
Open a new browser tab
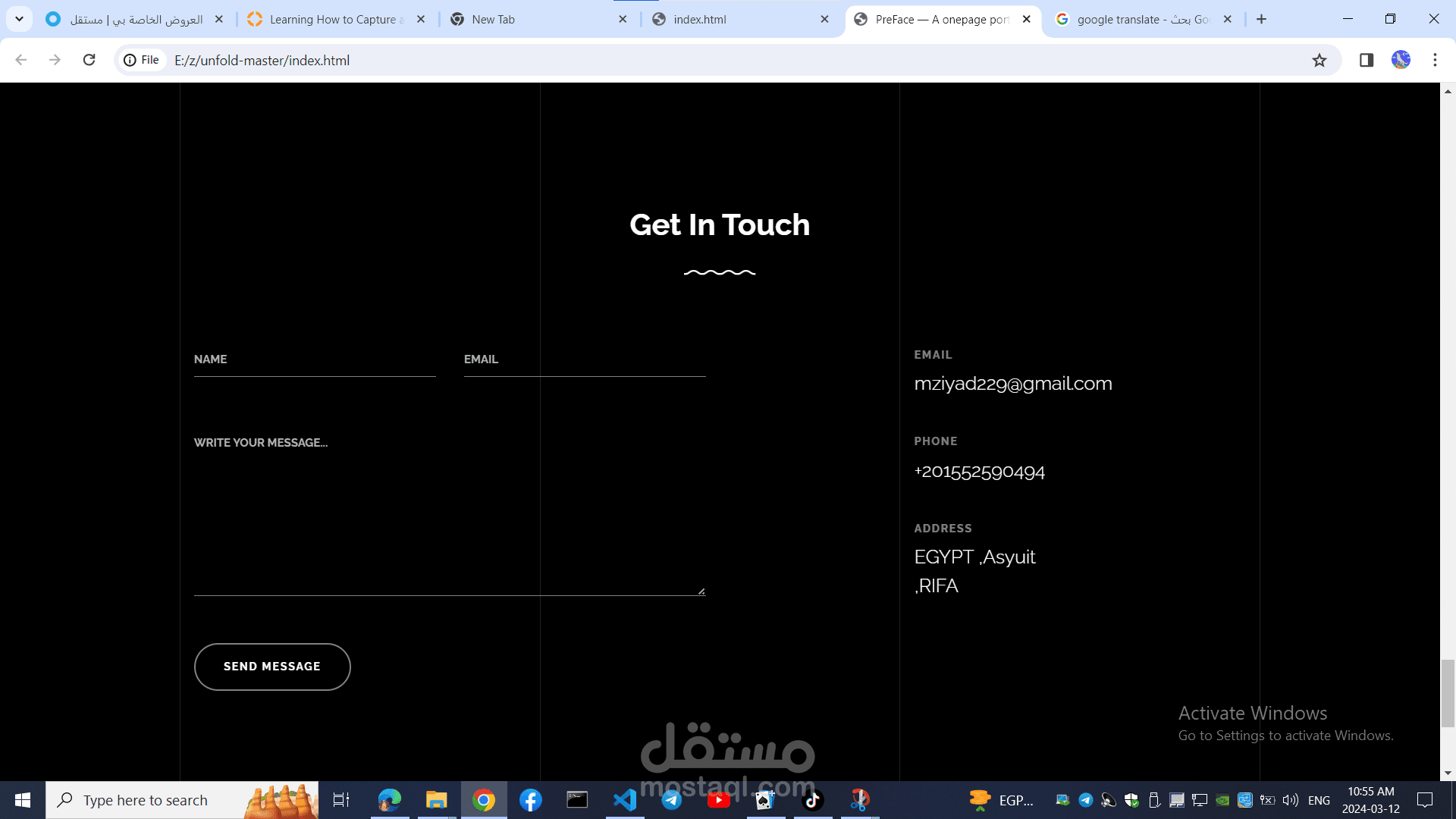pyautogui.click(x=1261, y=19)
